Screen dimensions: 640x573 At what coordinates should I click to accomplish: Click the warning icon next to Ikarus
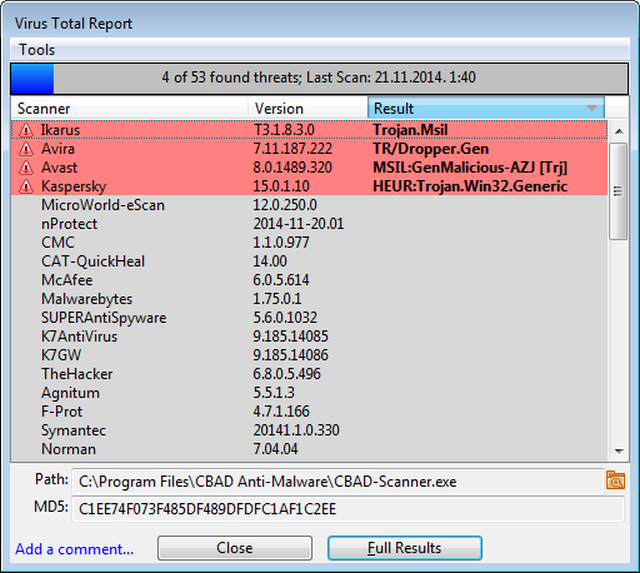click(x=26, y=130)
